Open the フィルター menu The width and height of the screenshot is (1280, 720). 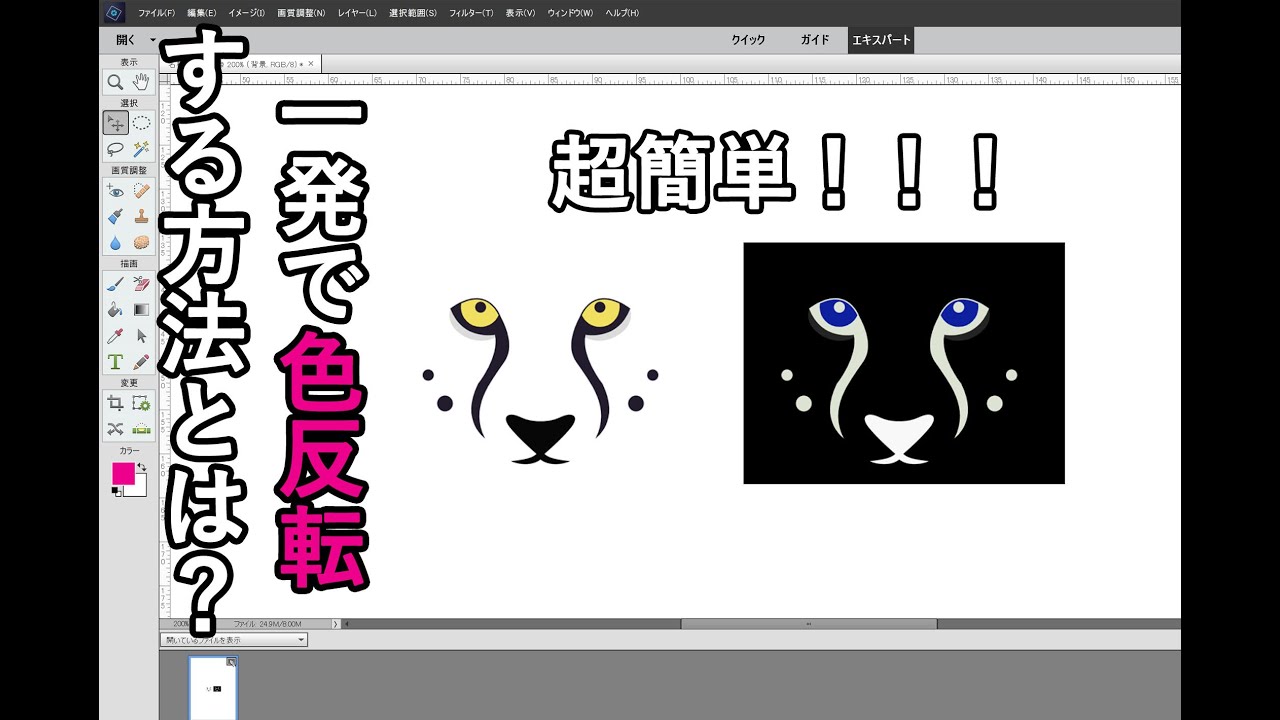coord(470,13)
